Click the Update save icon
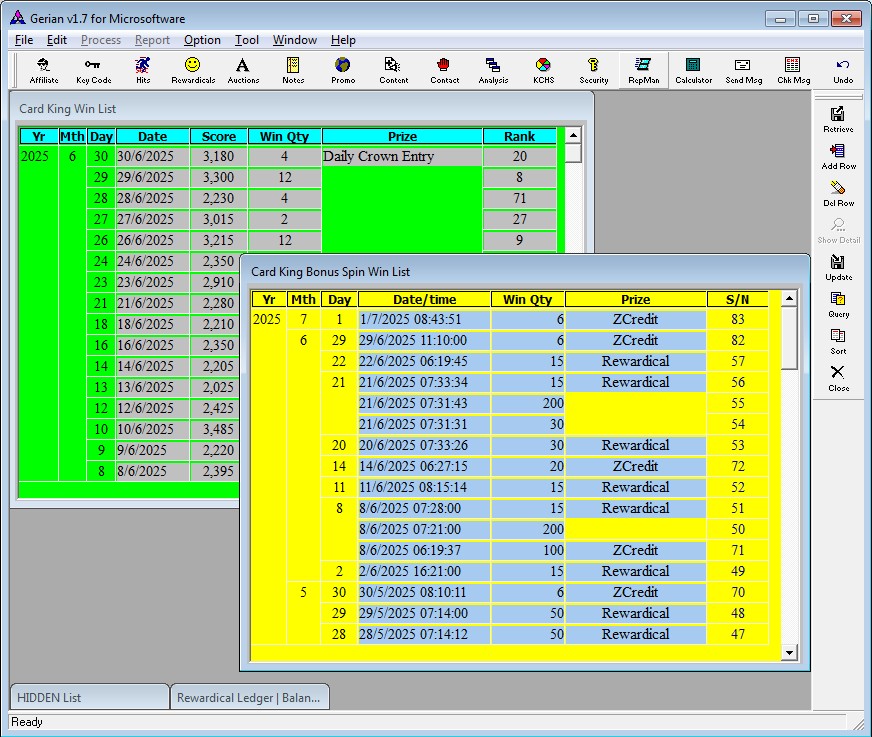The width and height of the screenshot is (872, 737). 838,267
